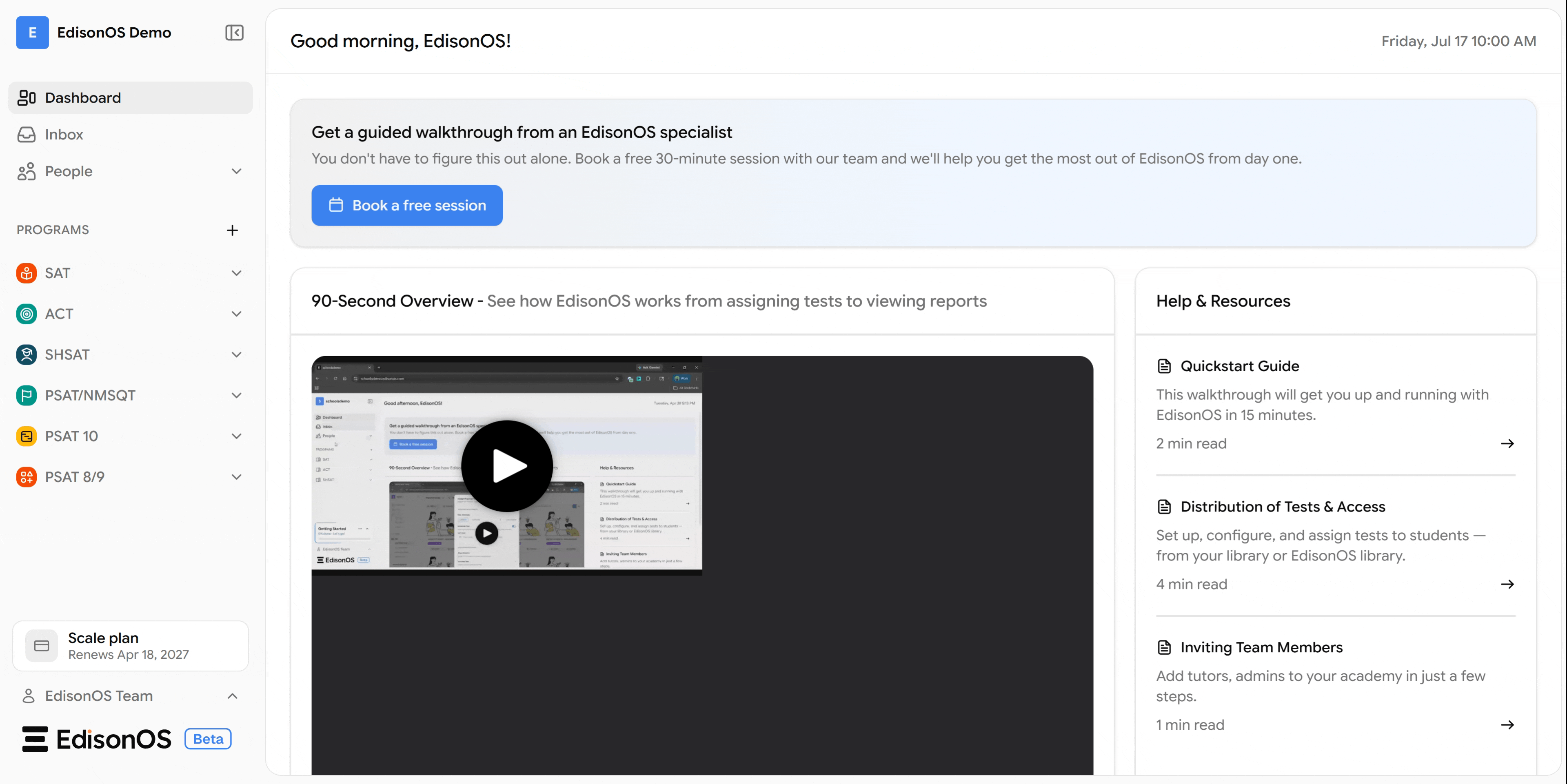This screenshot has width=1567, height=784.
Task: Click the SHSAT program icon
Action: [27, 354]
